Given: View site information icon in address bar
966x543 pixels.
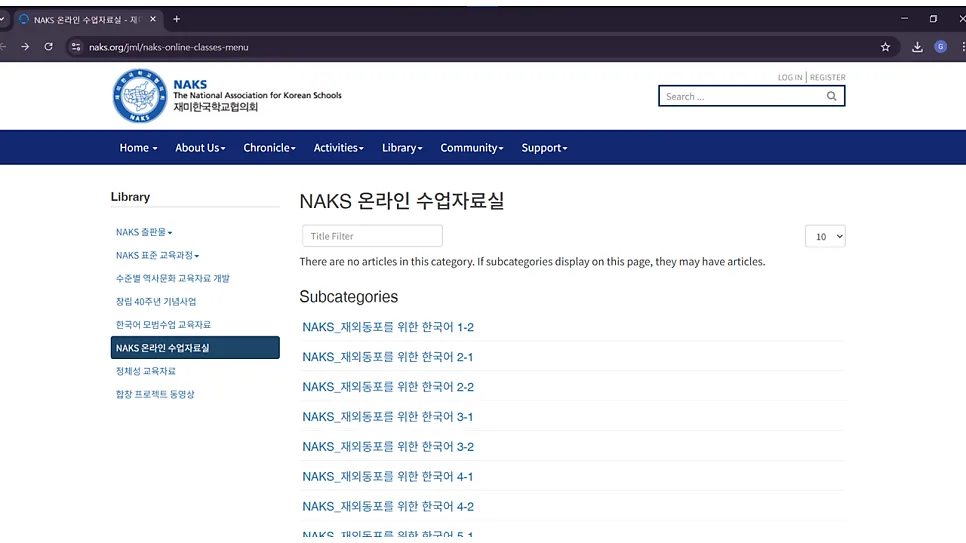Looking at the screenshot, I should tap(76, 47).
